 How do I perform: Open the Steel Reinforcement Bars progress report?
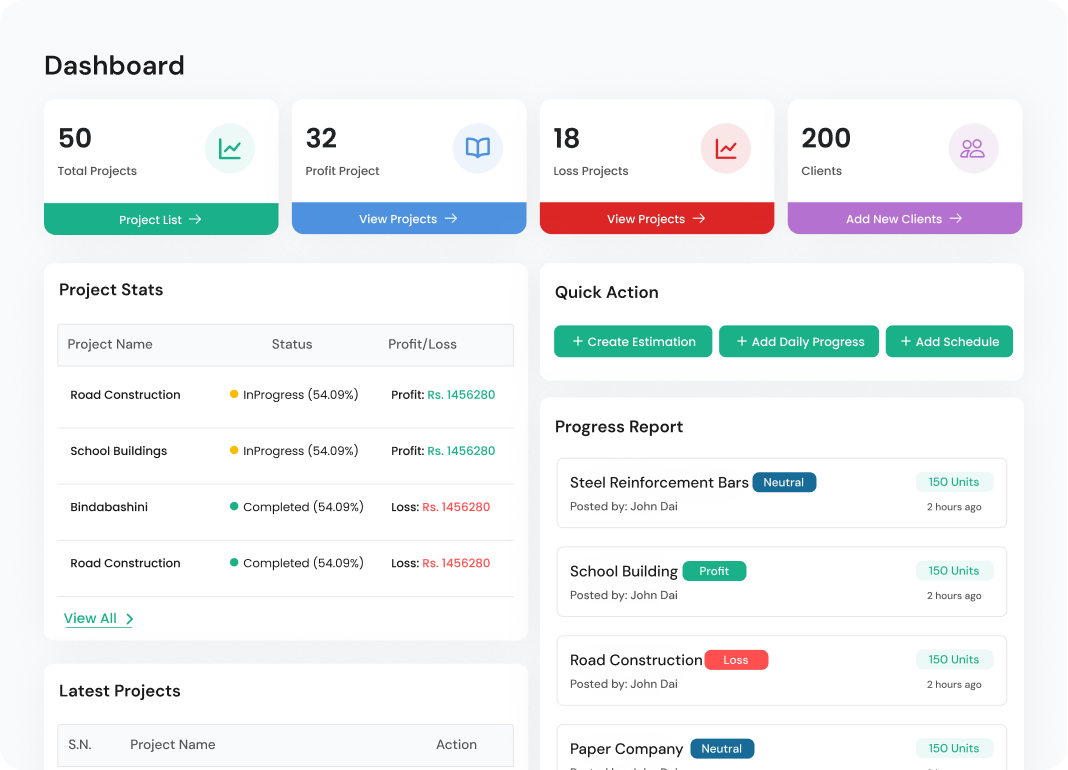point(659,483)
